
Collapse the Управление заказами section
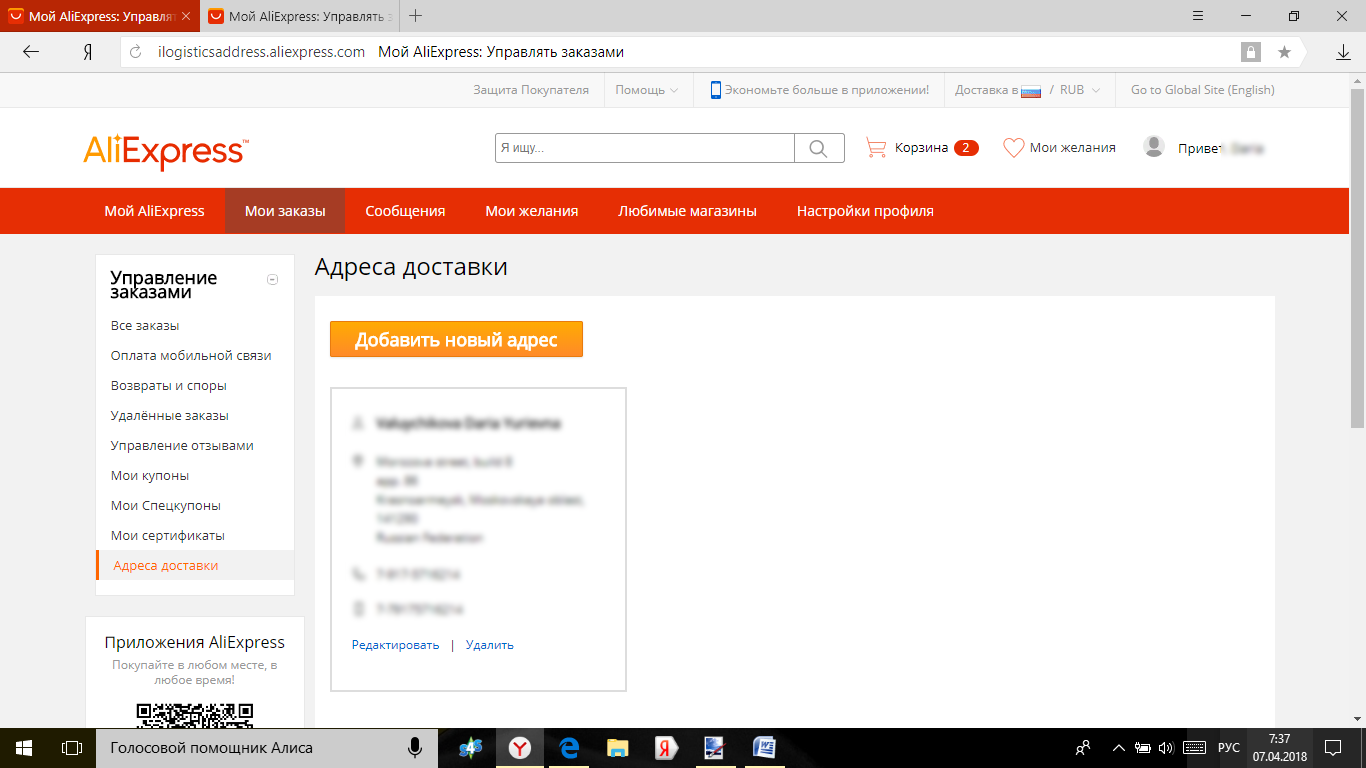click(x=272, y=280)
